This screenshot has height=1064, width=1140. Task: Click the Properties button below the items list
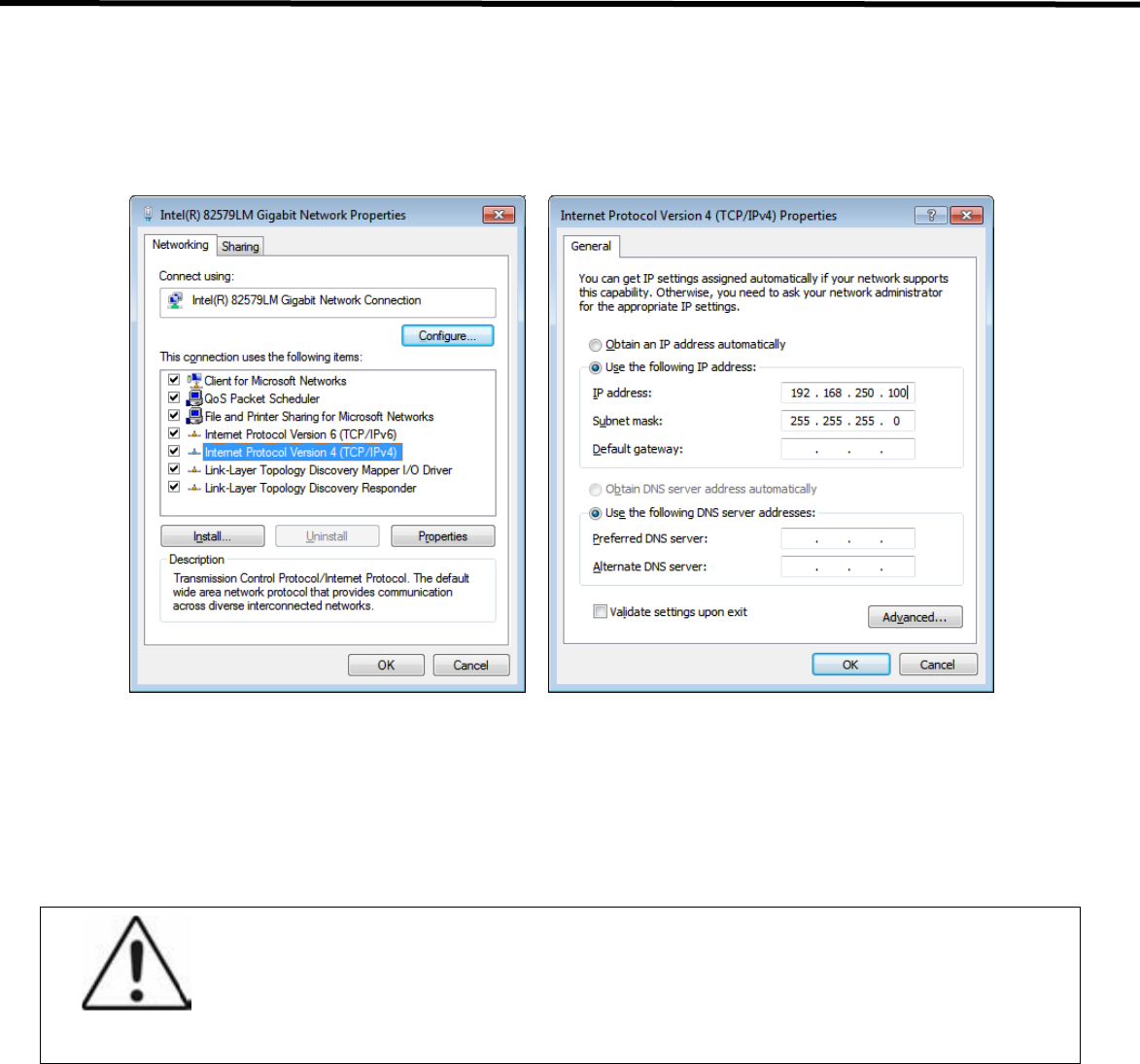pyautogui.click(x=443, y=536)
